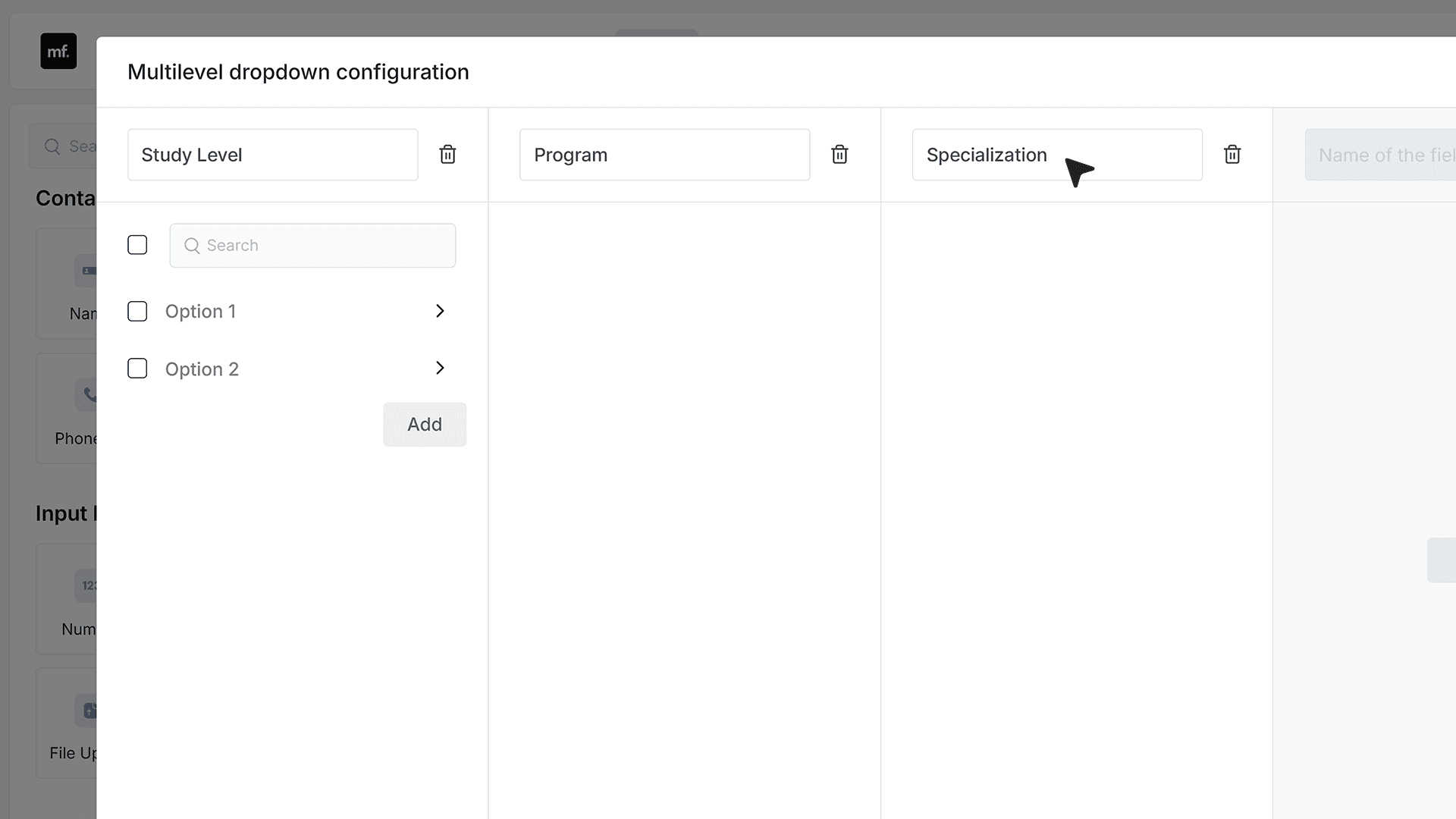Image resolution: width=1456 pixels, height=819 pixels.
Task: Select the 'Option 2' label text
Action: (202, 369)
